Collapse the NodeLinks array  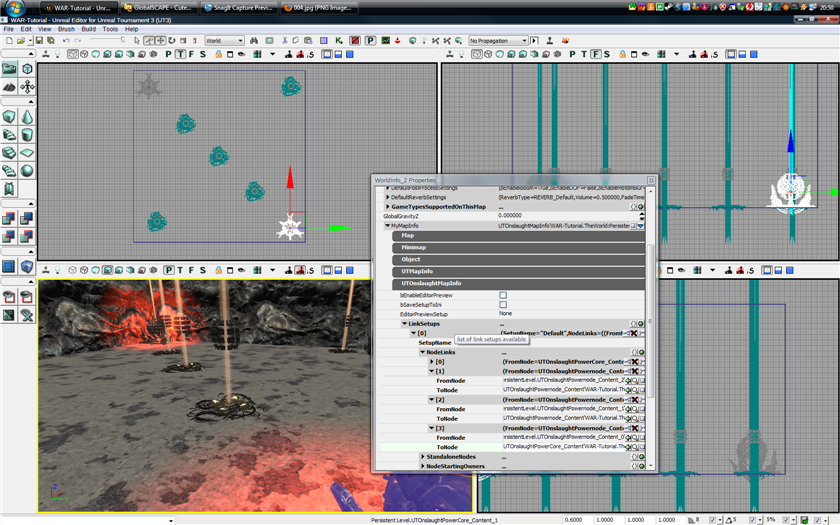(x=423, y=352)
